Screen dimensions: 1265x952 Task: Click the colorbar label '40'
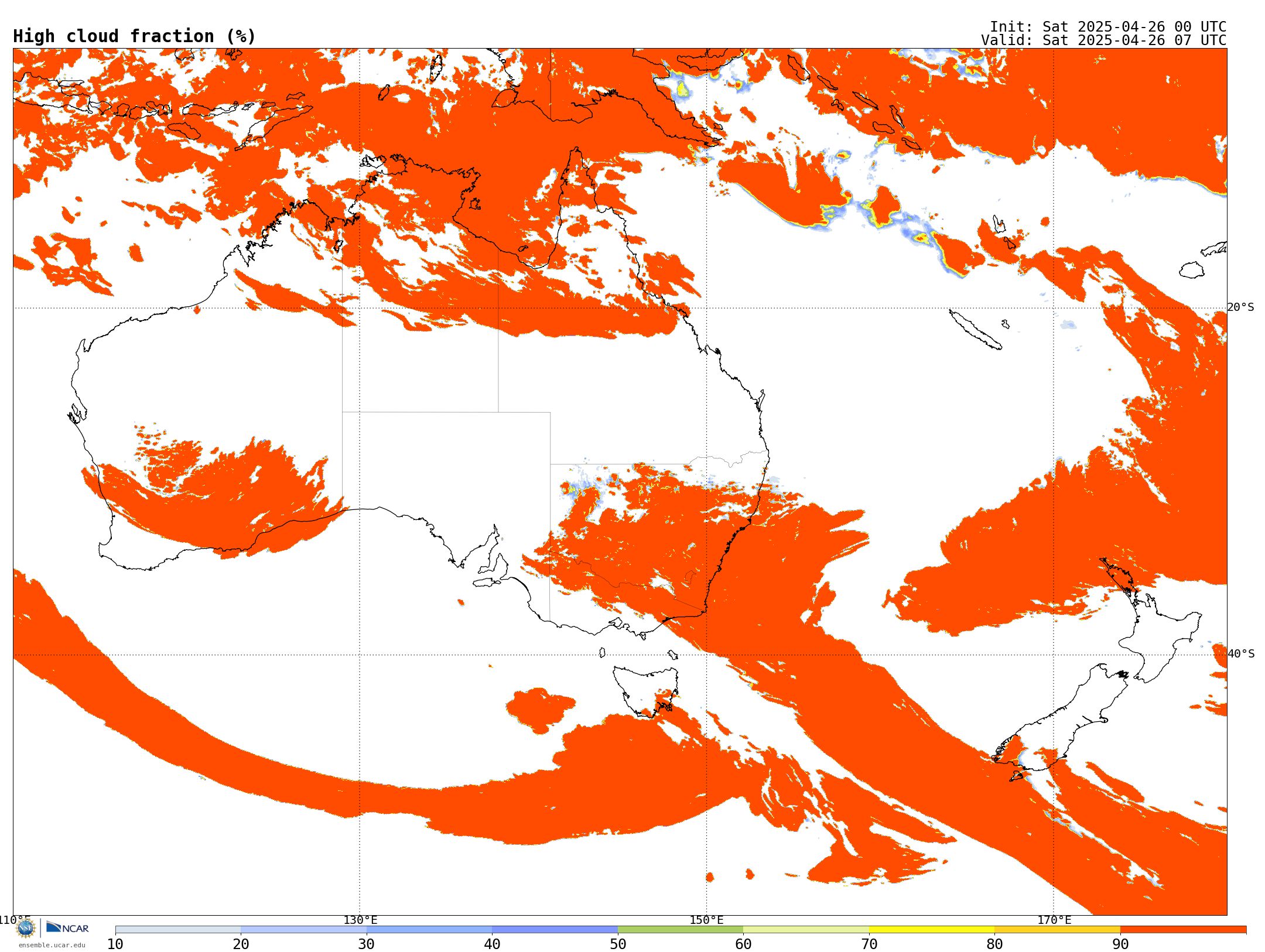(x=492, y=944)
